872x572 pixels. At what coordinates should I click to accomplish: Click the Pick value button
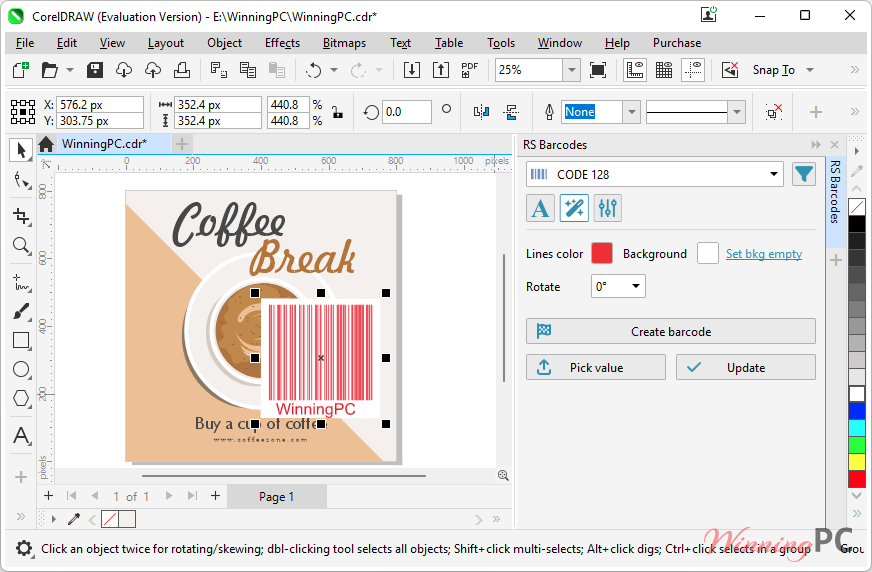coord(596,367)
